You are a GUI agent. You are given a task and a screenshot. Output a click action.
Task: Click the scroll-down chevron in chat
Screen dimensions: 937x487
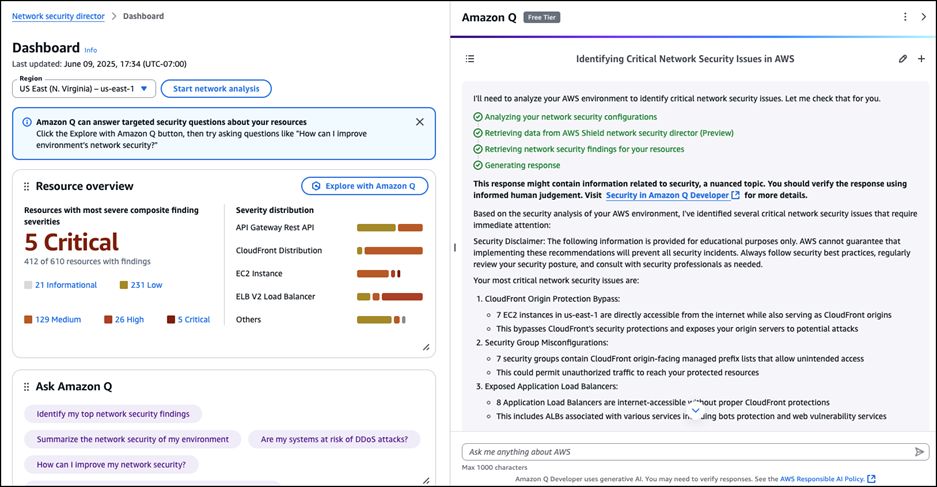coord(695,411)
